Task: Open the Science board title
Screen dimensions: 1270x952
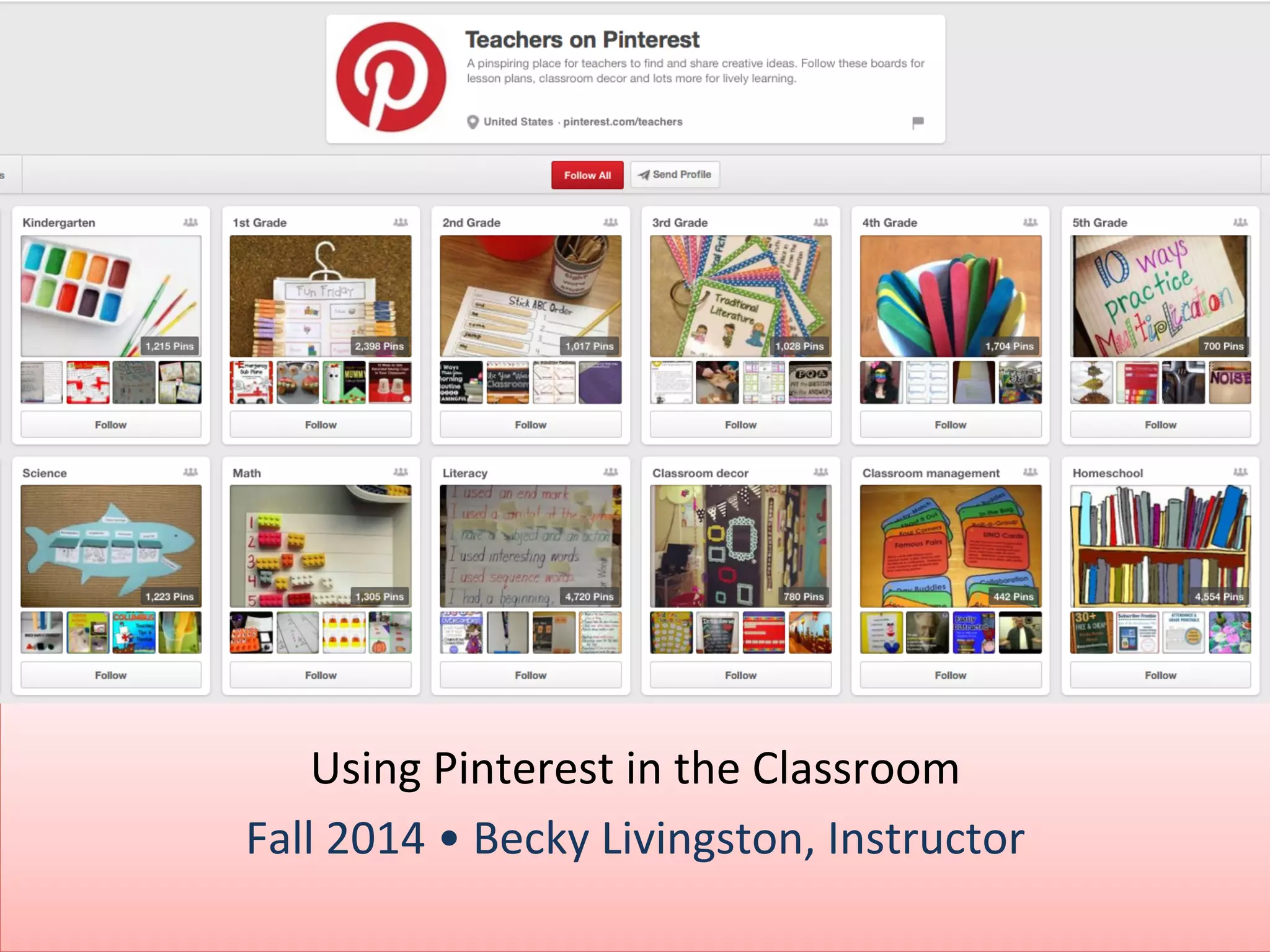Action: (45, 473)
